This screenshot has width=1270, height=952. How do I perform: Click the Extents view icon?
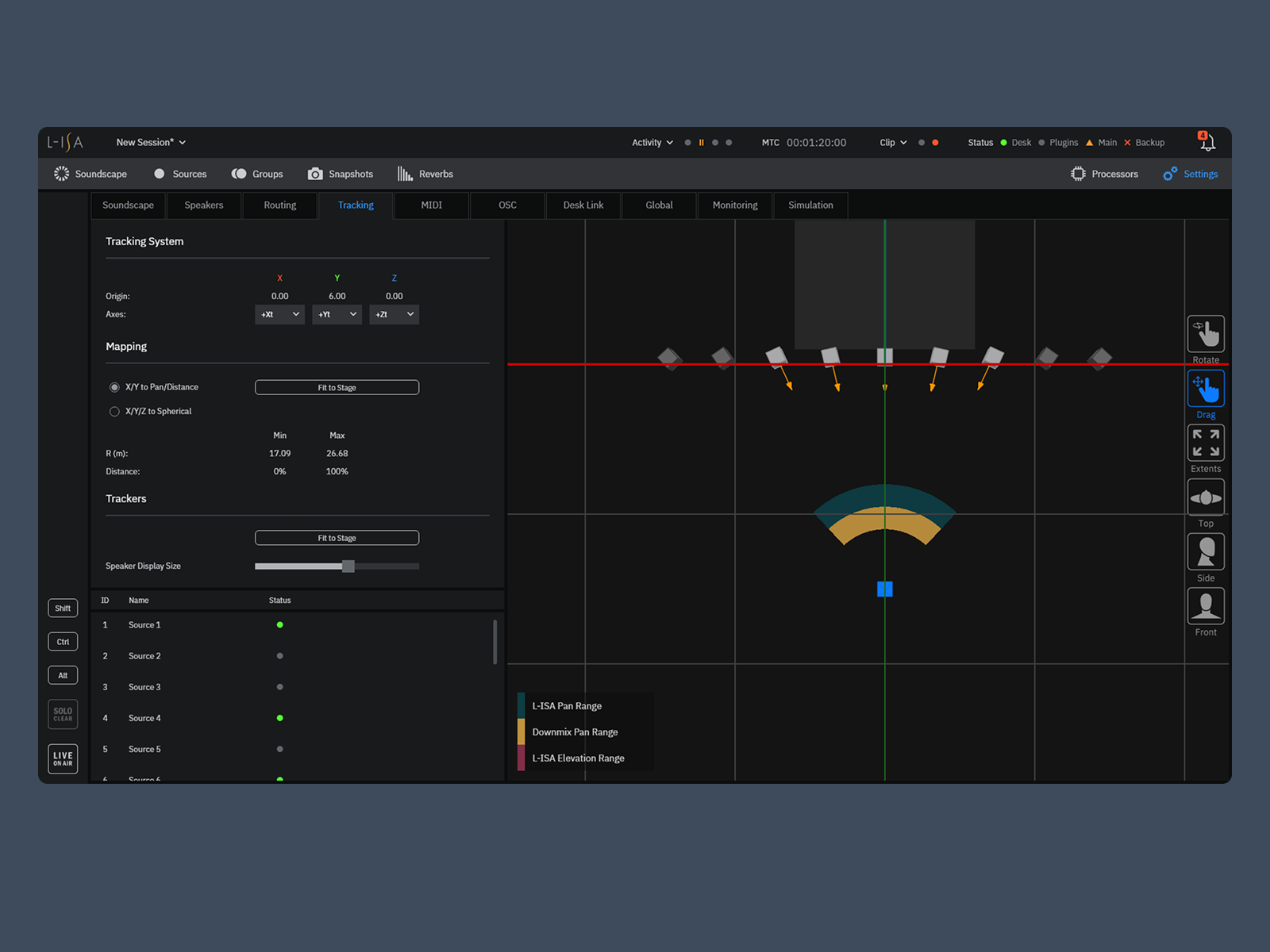(x=1206, y=443)
